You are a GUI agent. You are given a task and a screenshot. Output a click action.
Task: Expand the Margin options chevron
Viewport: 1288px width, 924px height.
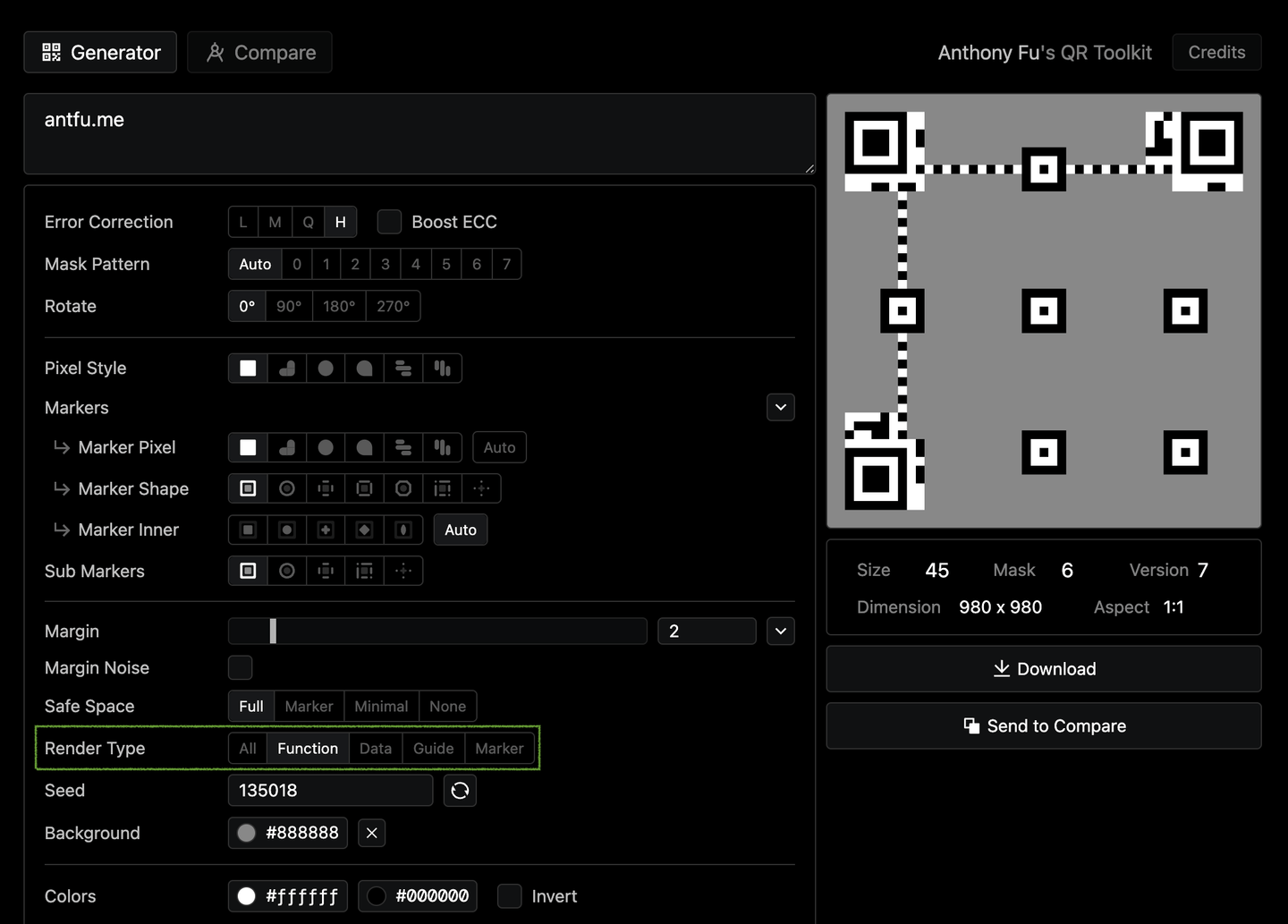pos(781,632)
